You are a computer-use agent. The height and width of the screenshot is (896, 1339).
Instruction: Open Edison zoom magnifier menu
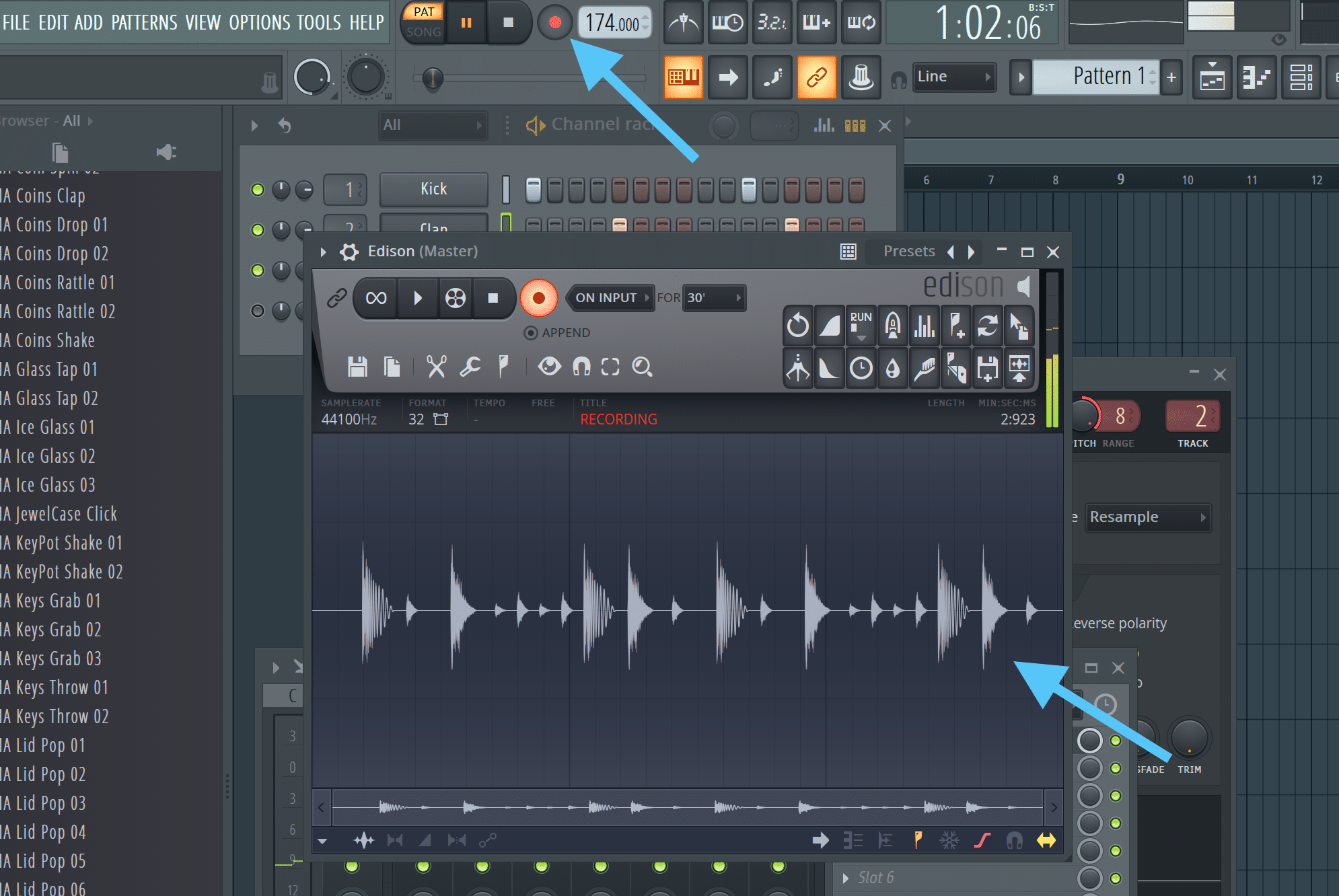pyautogui.click(x=643, y=367)
